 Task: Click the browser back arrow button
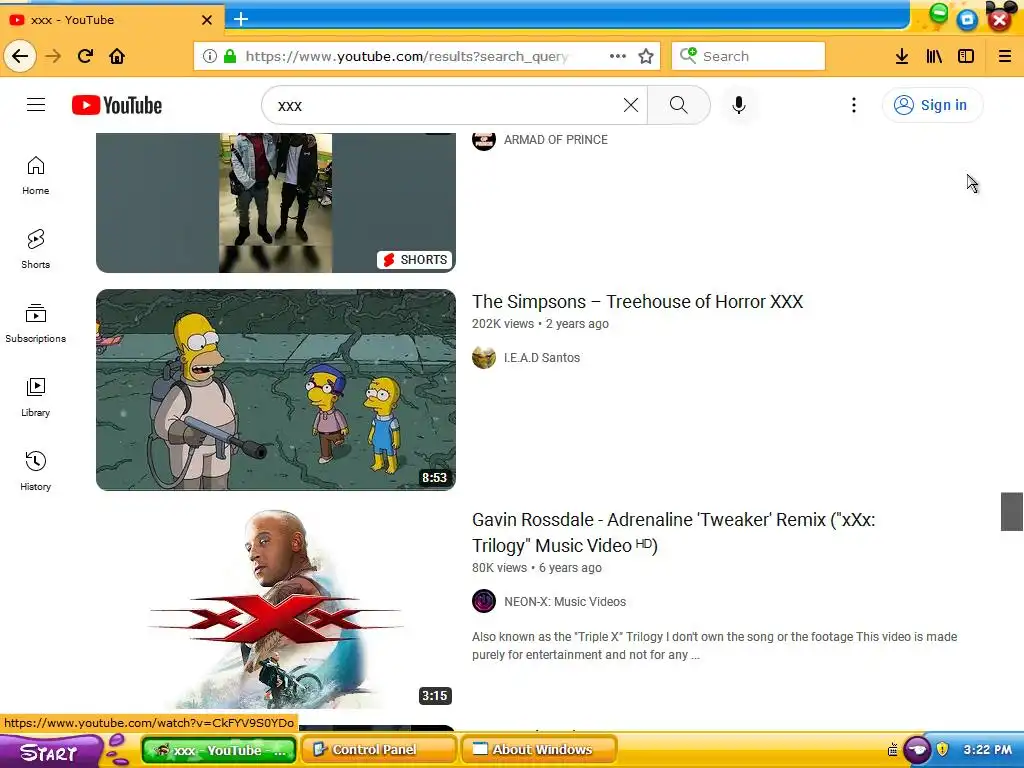tap(20, 56)
